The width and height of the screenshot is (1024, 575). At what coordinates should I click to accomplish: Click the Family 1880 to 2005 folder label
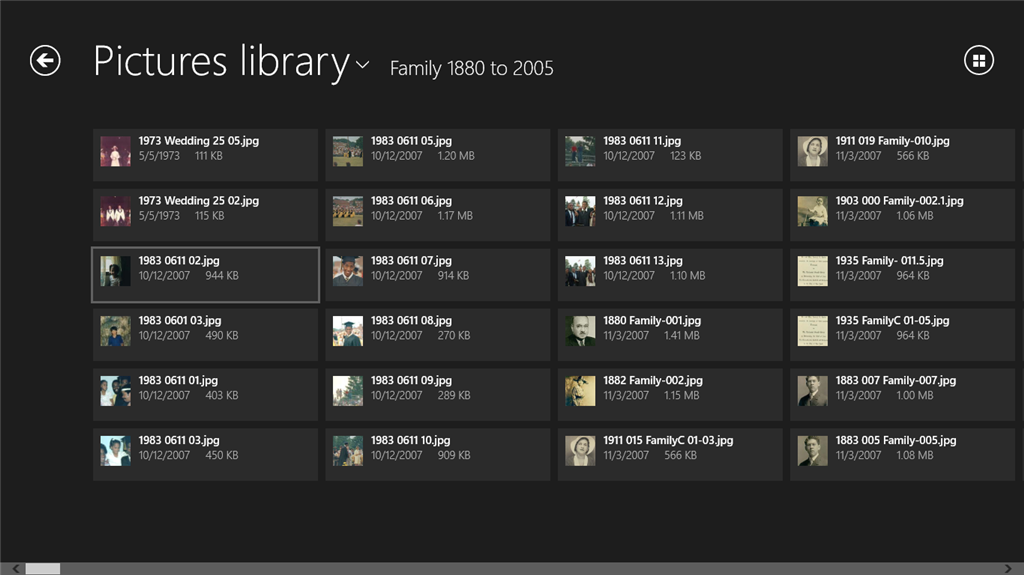(472, 68)
